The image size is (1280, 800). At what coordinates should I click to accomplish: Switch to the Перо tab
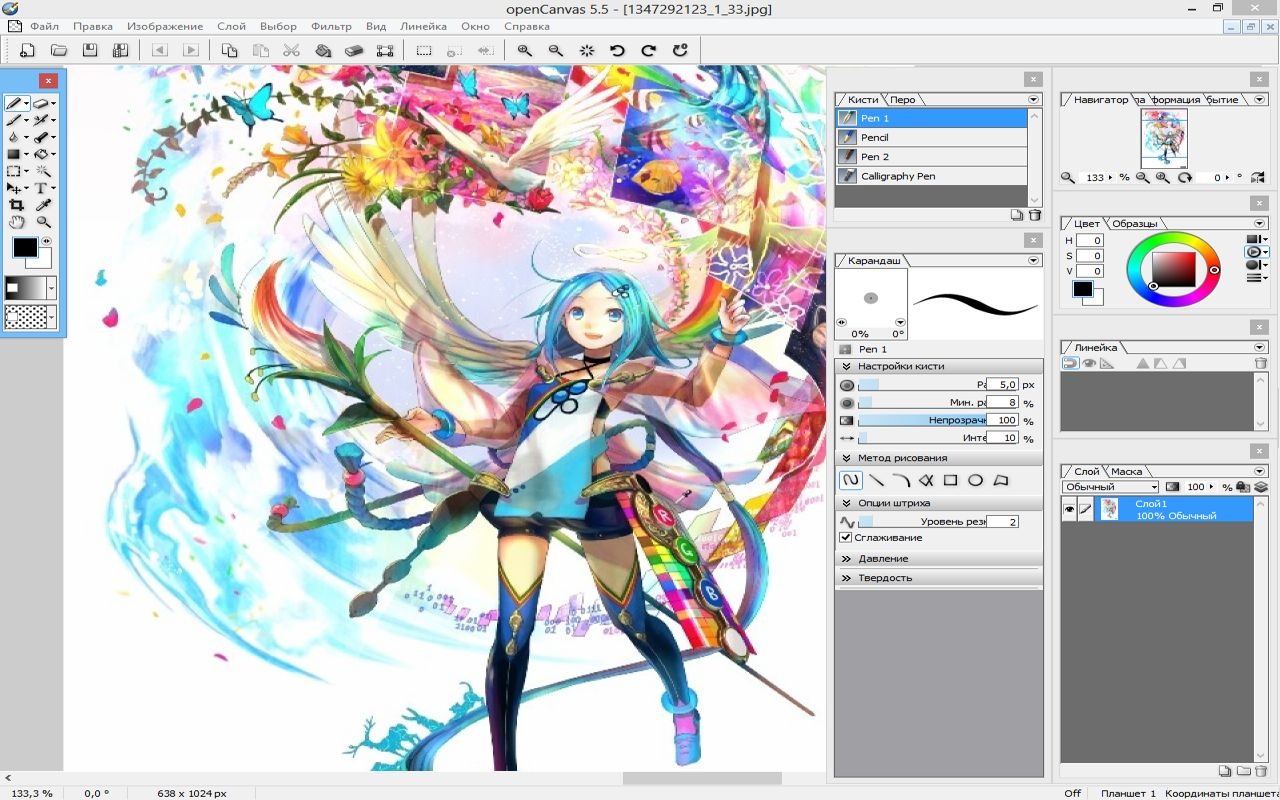coord(903,99)
